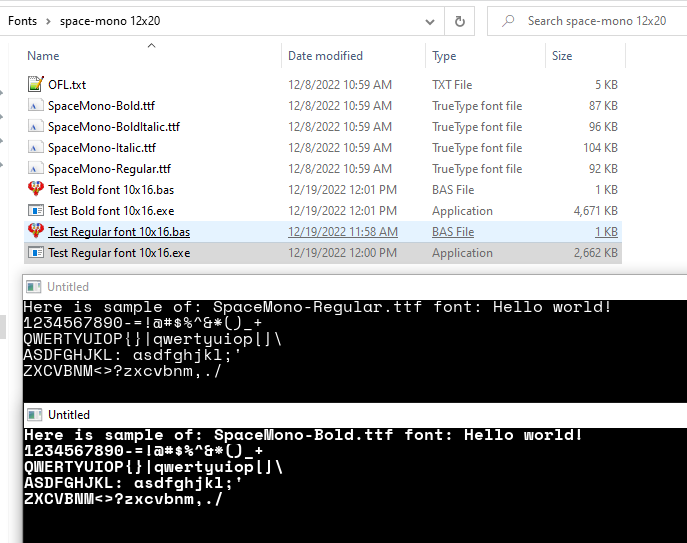
Task: Click the SpaceMono-Italic.ttf font file icon
Action: pos(35,148)
